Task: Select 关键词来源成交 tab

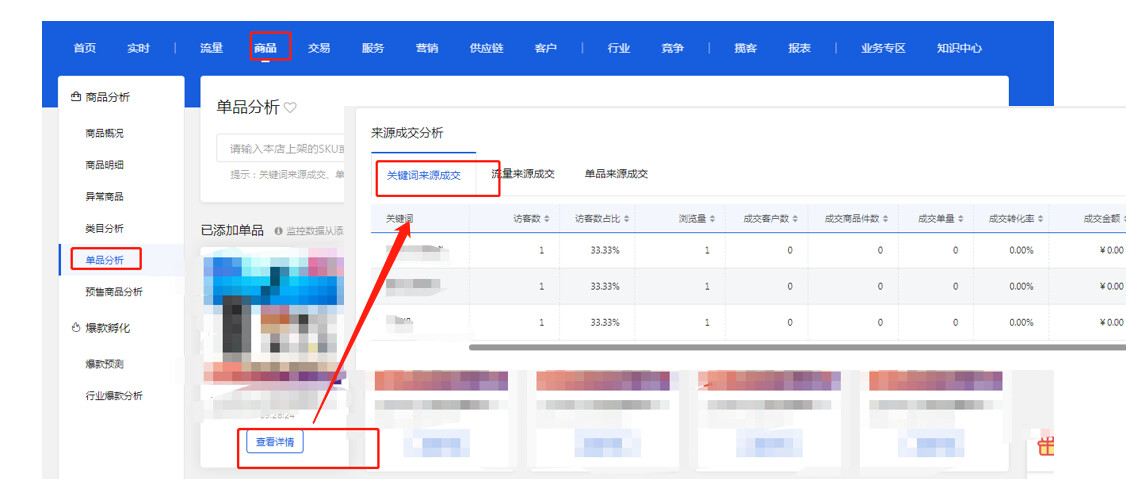Action: pos(423,176)
